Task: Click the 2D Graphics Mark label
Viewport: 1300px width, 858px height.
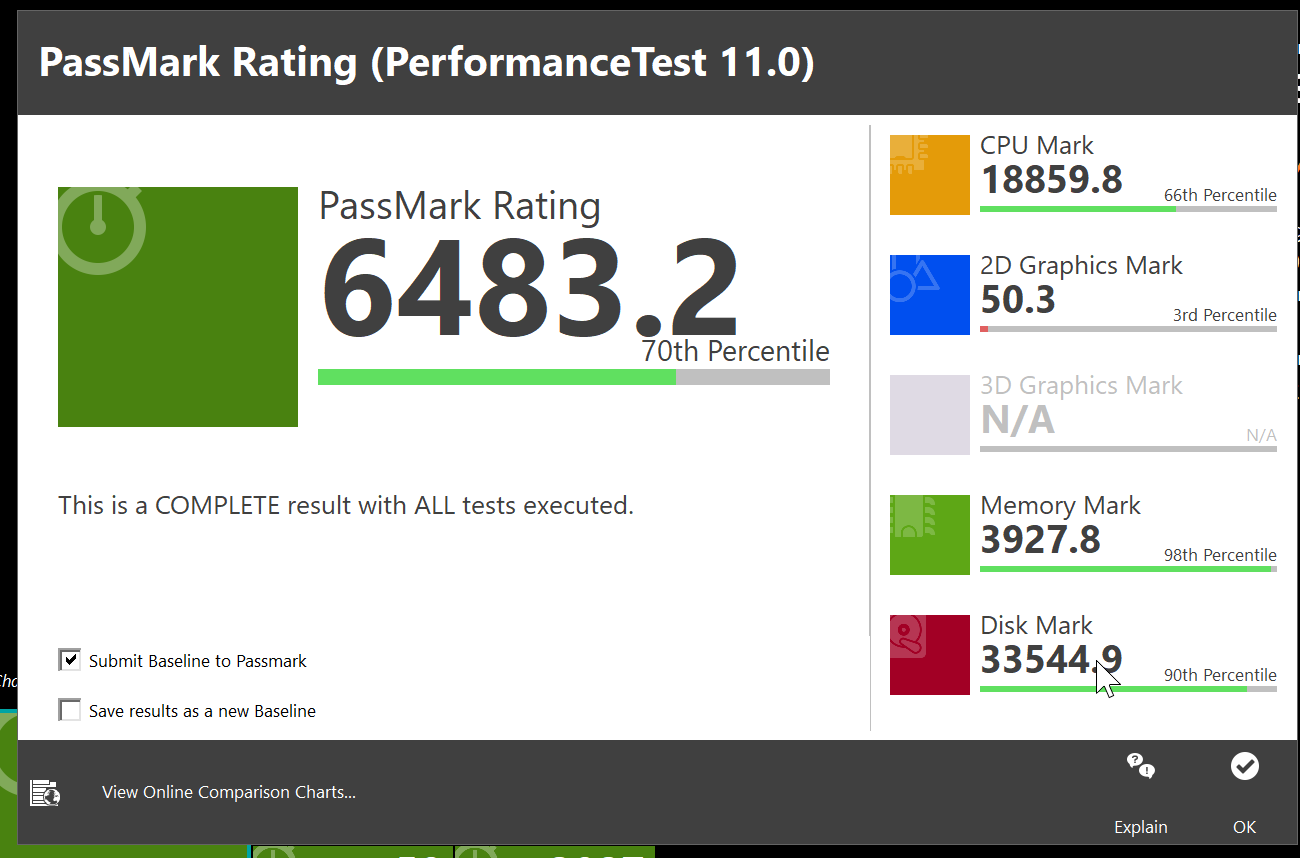Action: pos(1081,266)
